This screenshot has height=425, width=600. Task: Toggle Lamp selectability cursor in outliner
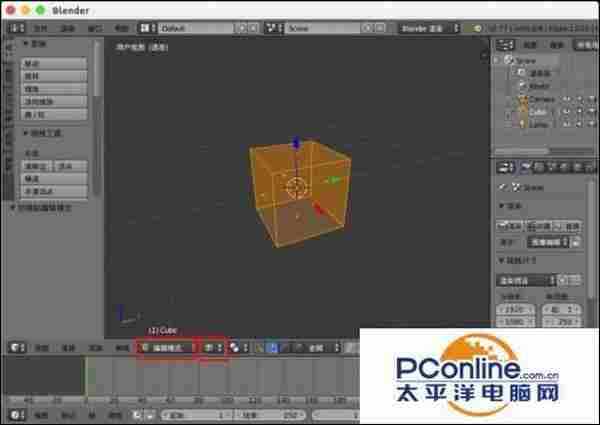pos(579,124)
